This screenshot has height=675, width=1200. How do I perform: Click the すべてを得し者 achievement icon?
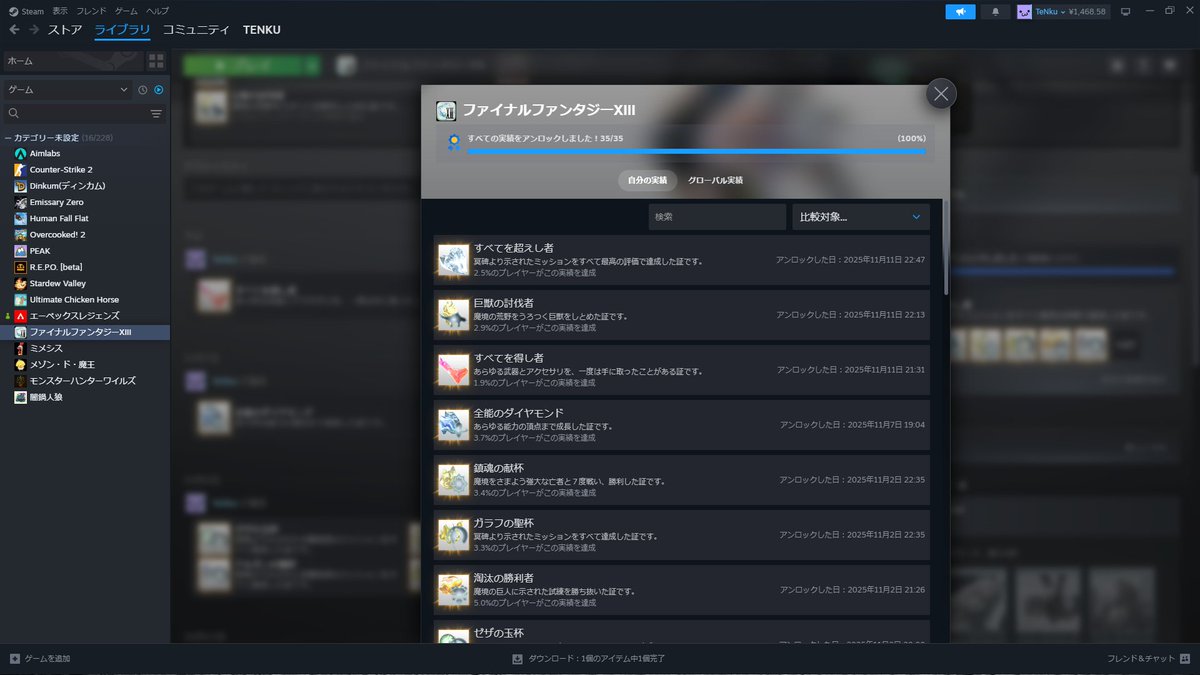point(453,370)
